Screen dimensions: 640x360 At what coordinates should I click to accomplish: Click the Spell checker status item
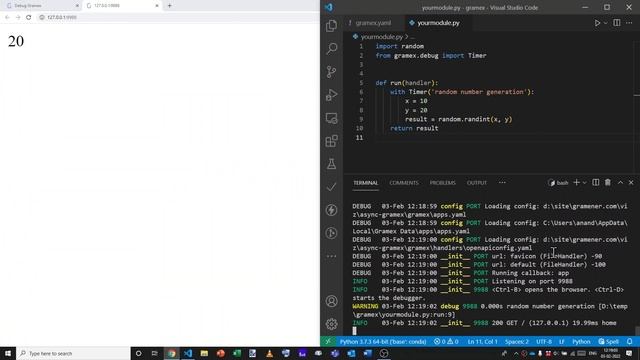pos(609,342)
